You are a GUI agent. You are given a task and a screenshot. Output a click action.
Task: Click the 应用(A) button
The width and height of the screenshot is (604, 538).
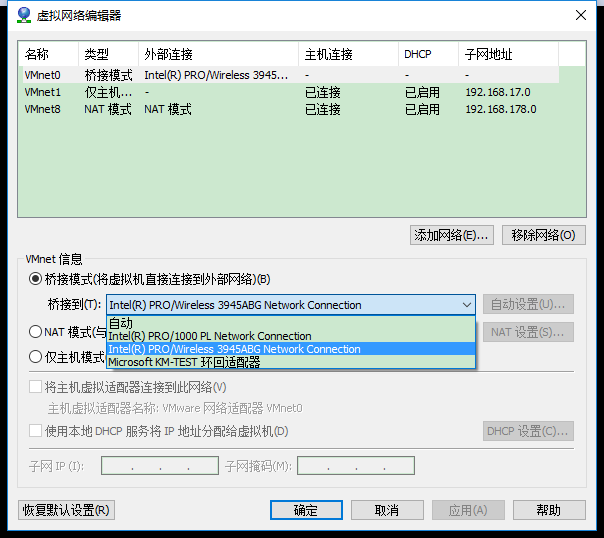click(468, 510)
